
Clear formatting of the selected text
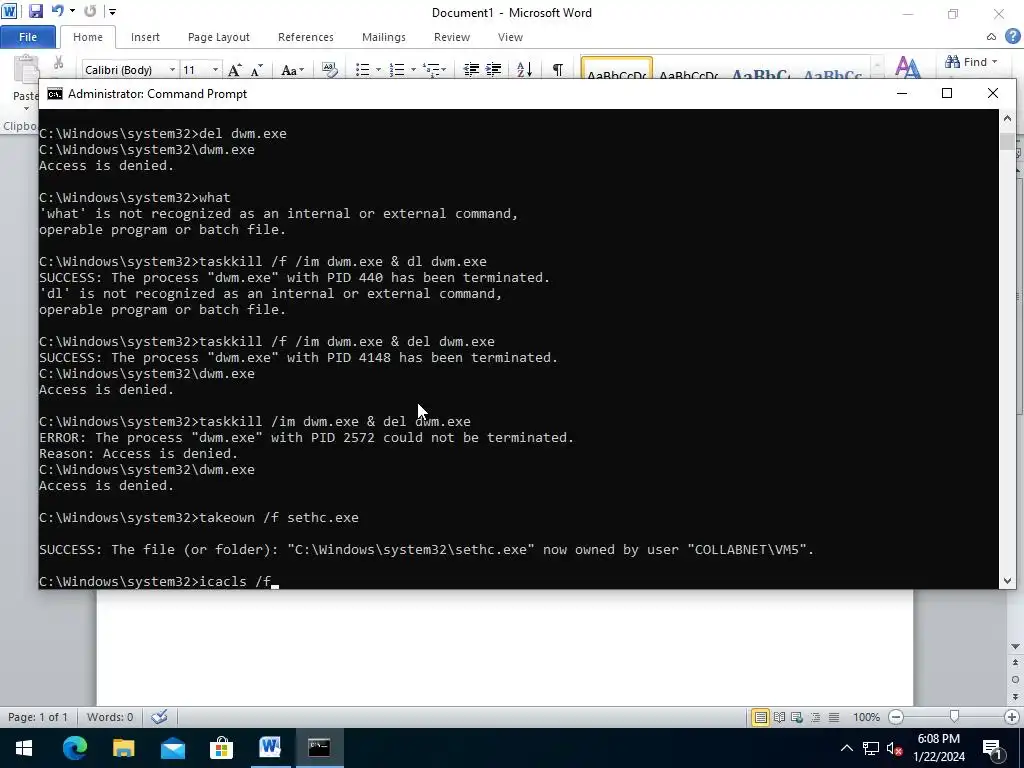(x=330, y=69)
